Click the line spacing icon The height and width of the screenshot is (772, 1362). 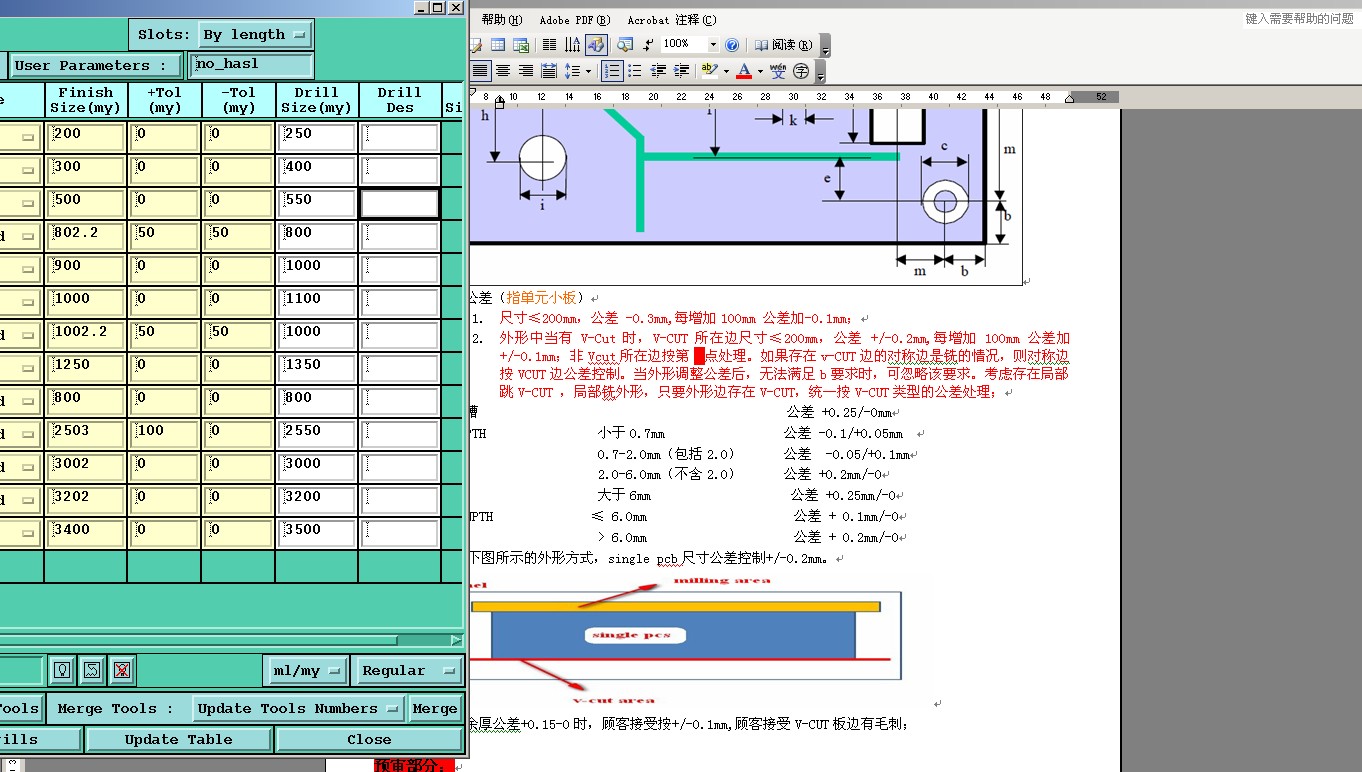tap(572, 71)
